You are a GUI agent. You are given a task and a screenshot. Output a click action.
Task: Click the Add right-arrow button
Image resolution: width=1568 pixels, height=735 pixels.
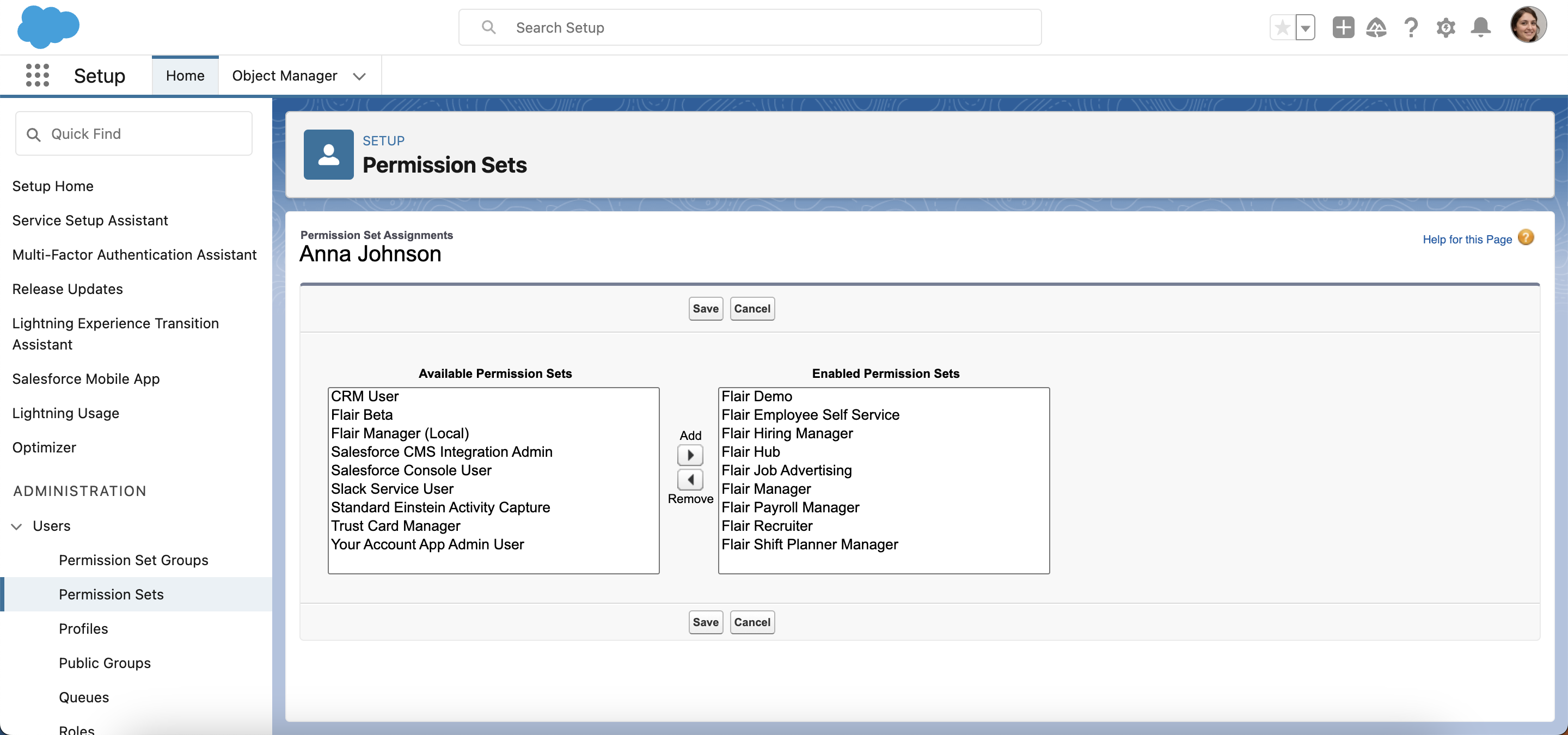click(690, 455)
